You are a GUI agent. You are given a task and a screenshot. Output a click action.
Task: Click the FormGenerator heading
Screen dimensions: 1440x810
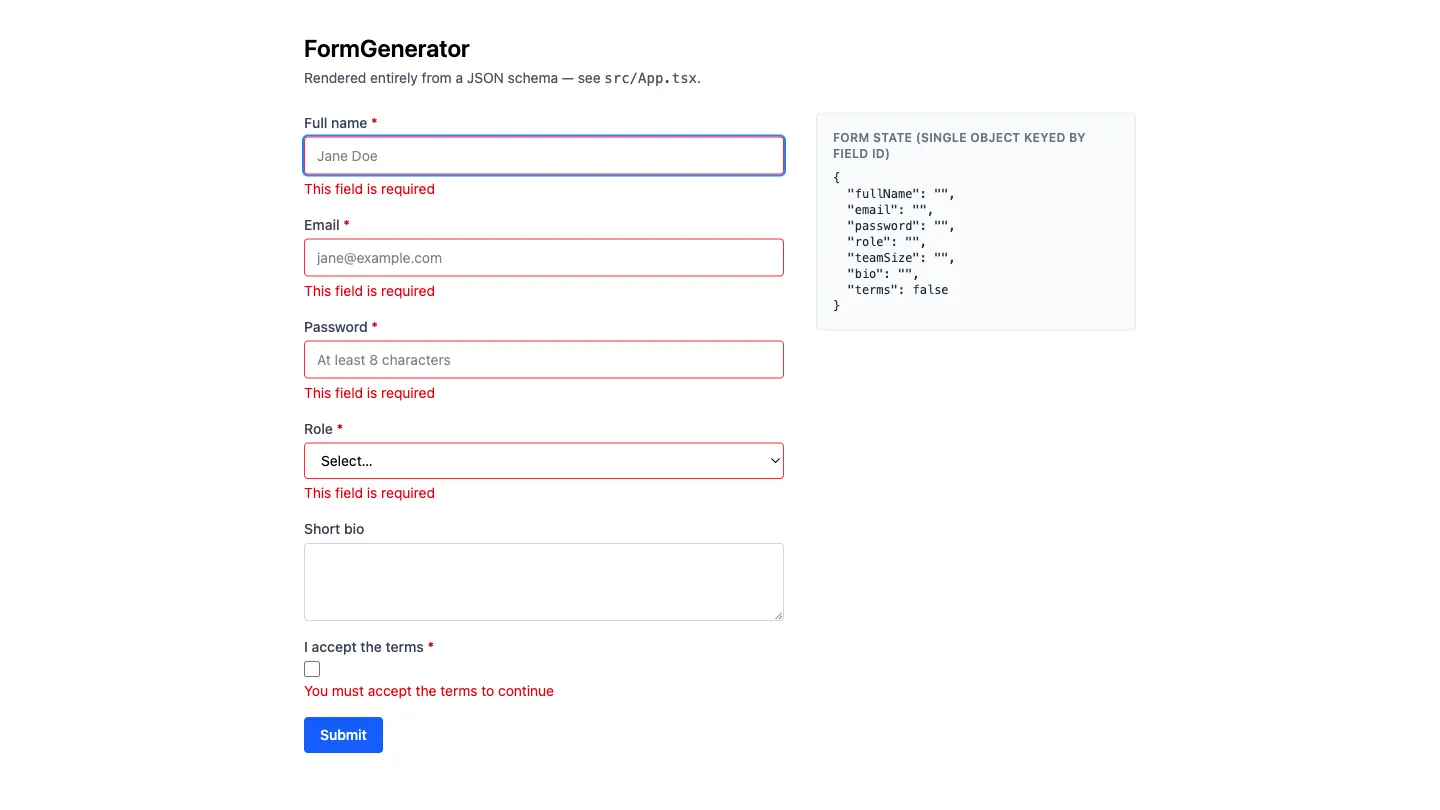[x=387, y=48]
